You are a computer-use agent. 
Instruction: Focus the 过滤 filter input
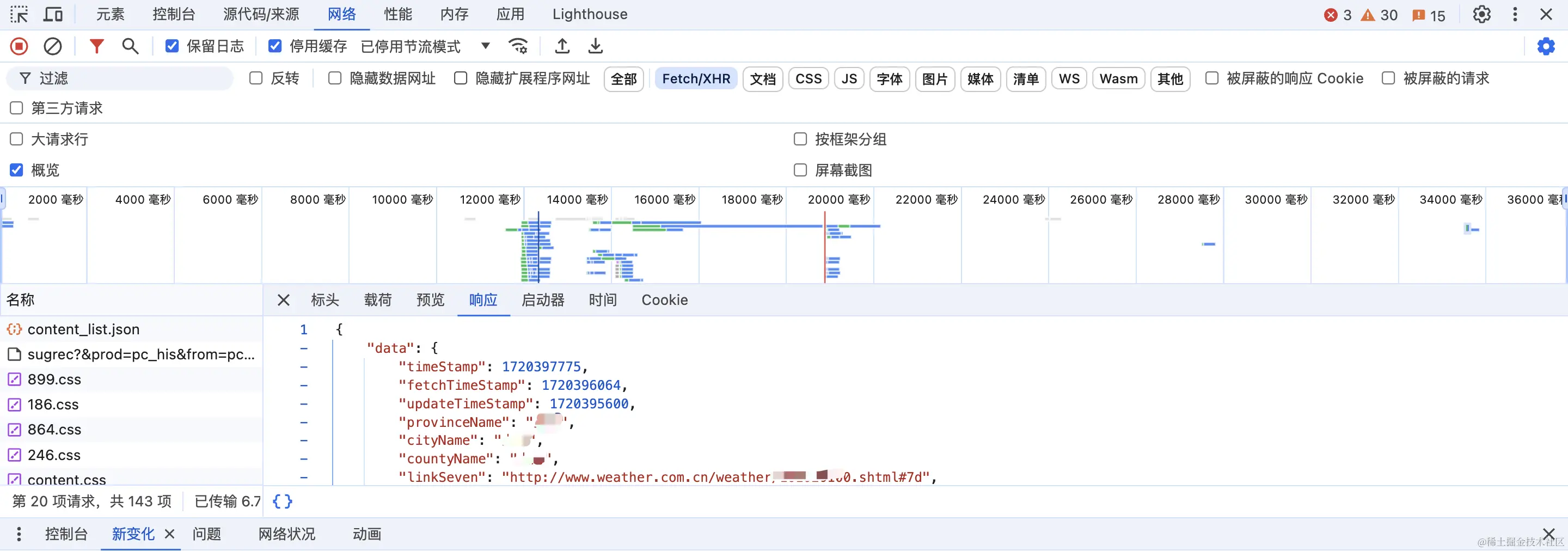[x=120, y=78]
